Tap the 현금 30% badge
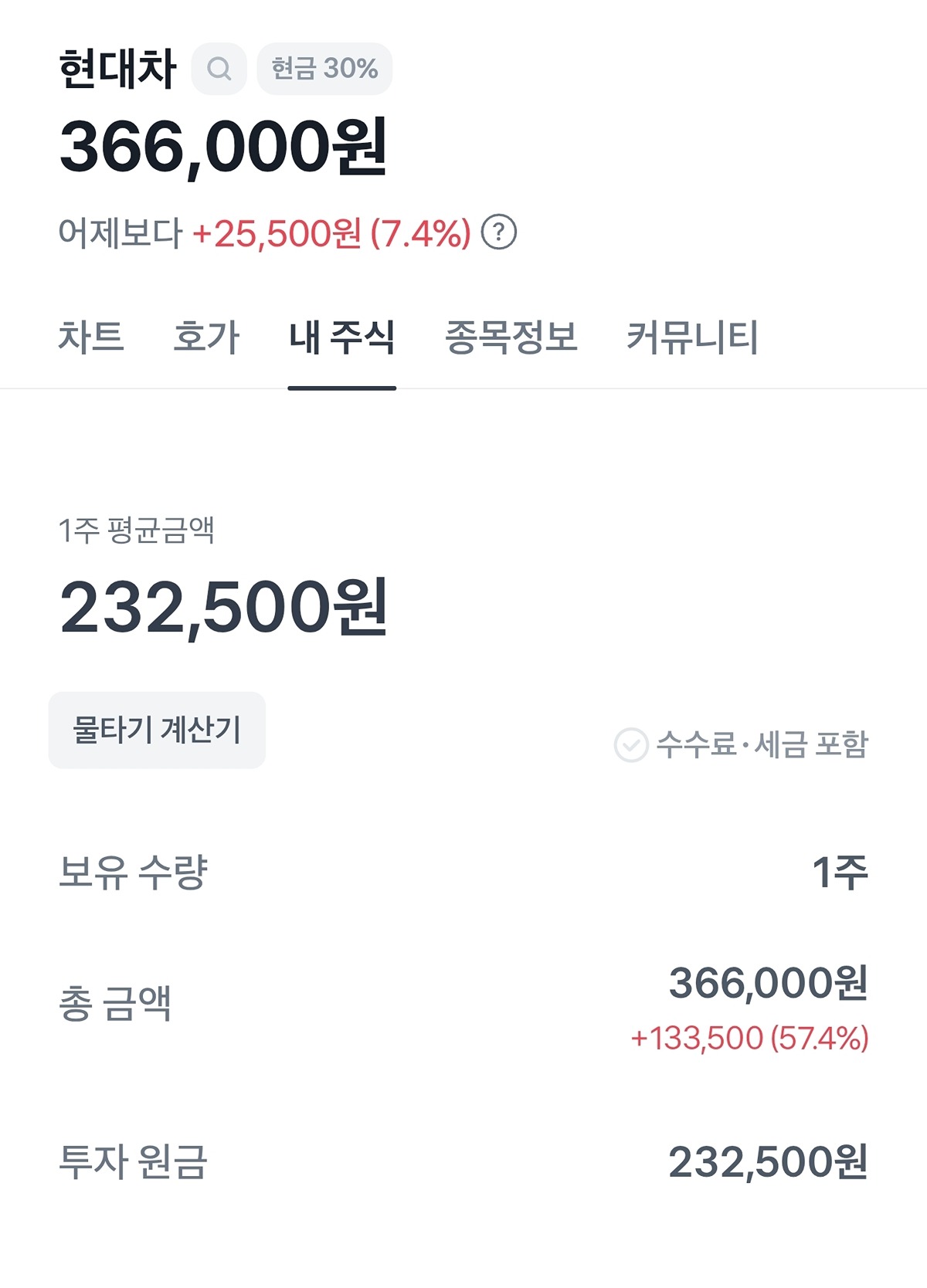This screenshot has width=927, height=1288. click(324, 69)
